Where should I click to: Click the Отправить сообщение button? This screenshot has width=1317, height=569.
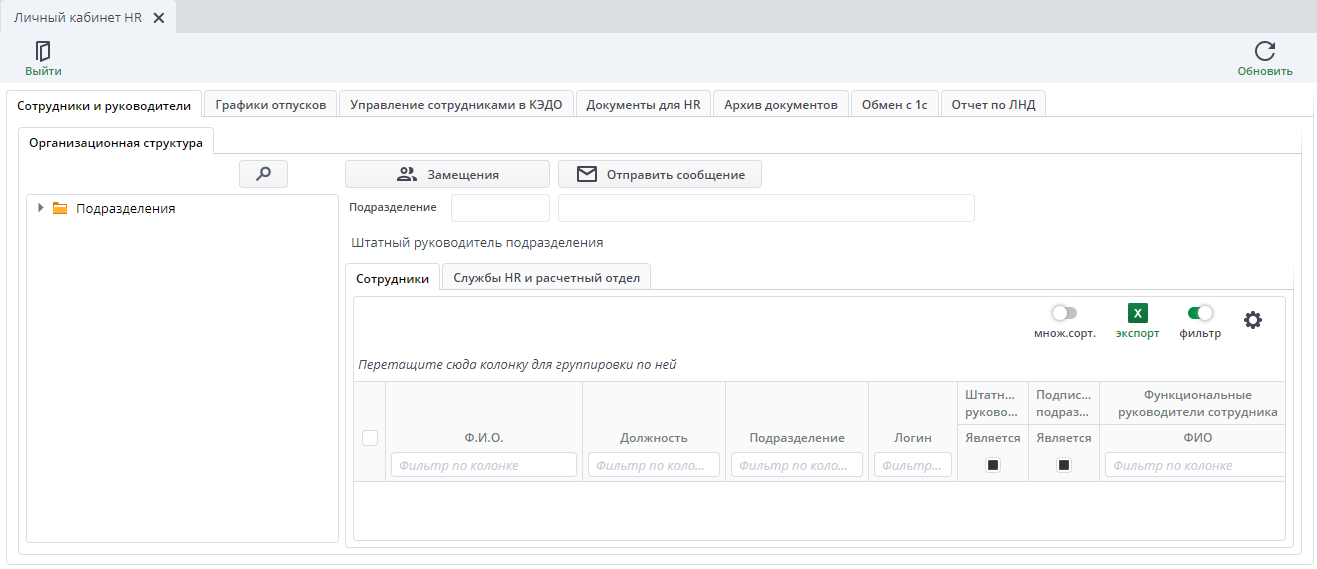(660, 174)
